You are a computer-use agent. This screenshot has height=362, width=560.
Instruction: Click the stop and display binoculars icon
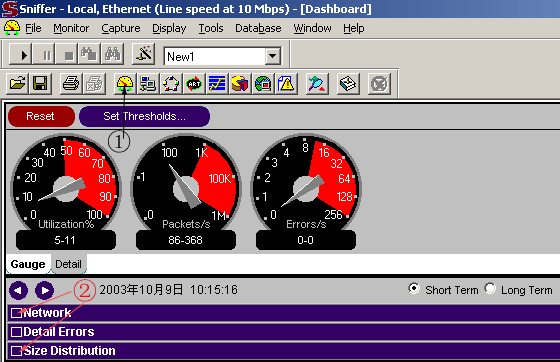(x=90, y=55)
